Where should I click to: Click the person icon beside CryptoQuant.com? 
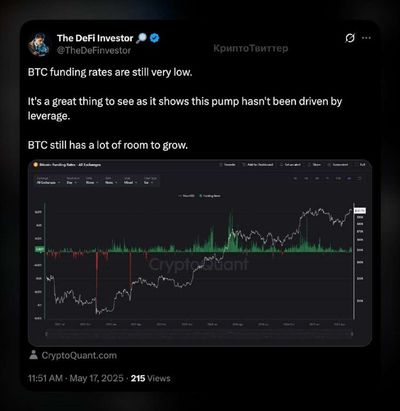33,355
